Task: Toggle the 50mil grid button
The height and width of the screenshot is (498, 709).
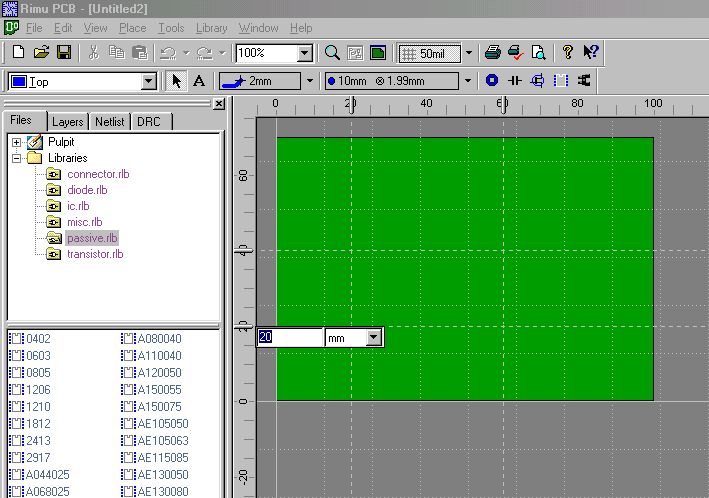Action: pos(429,53)
